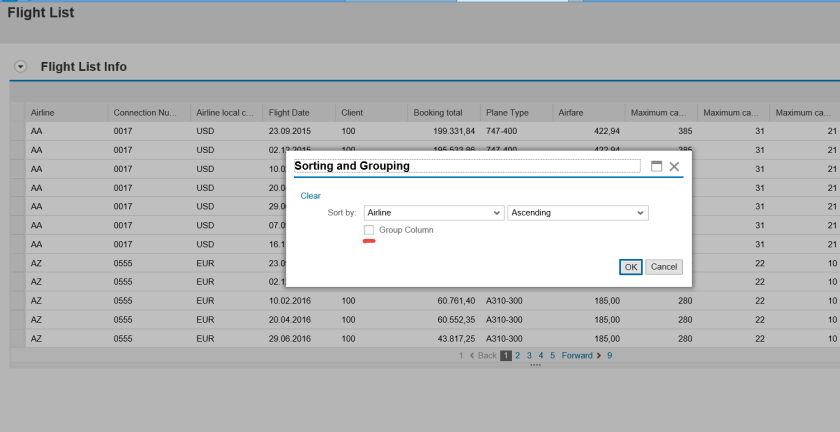Screen dimensions: 840x432
Task: Maximize the Sorting and Grouping dialog
Action: [x=657, y=167]
